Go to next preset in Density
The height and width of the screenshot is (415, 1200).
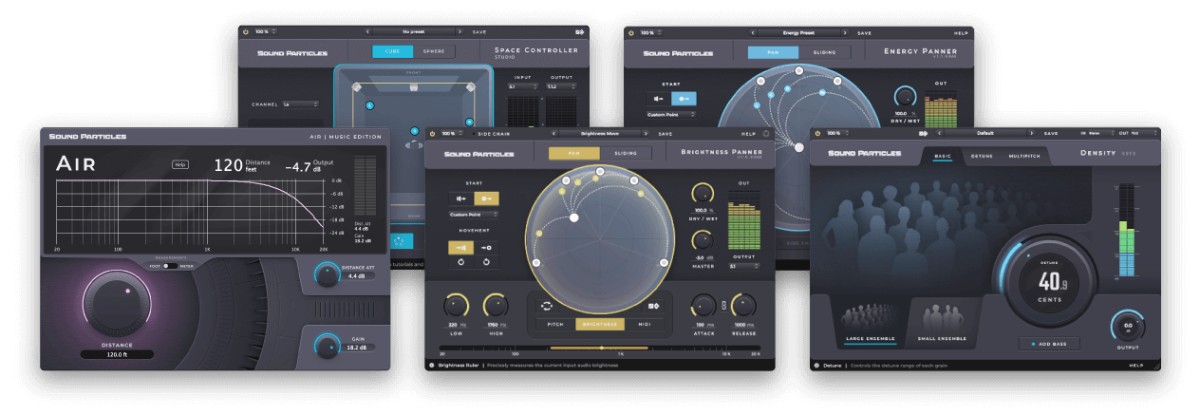[1032, 133]
